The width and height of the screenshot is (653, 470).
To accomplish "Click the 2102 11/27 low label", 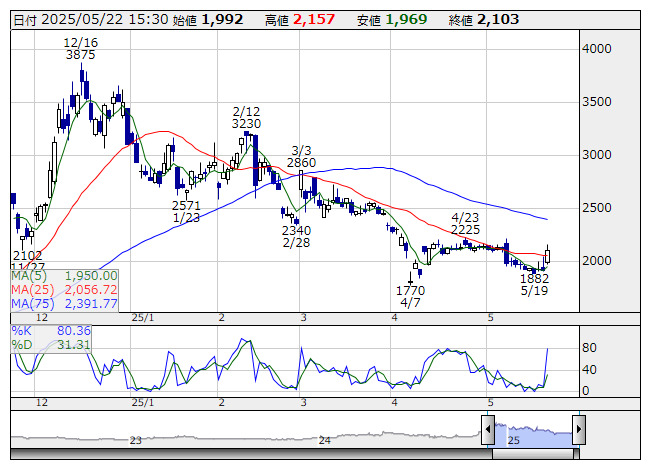I will [x=27, y=261].
